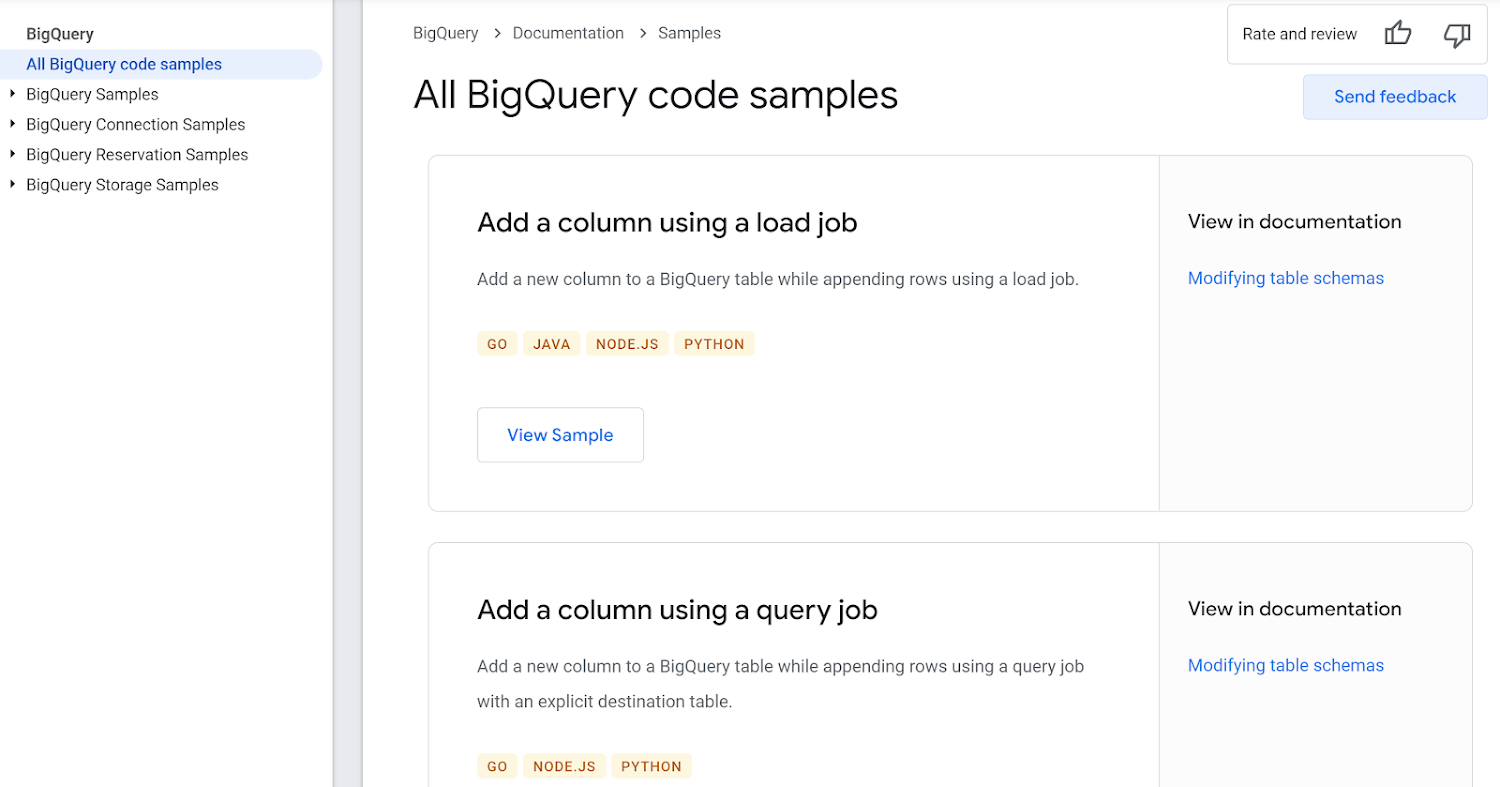Open Modifying table schemas link, query job

1285,665
